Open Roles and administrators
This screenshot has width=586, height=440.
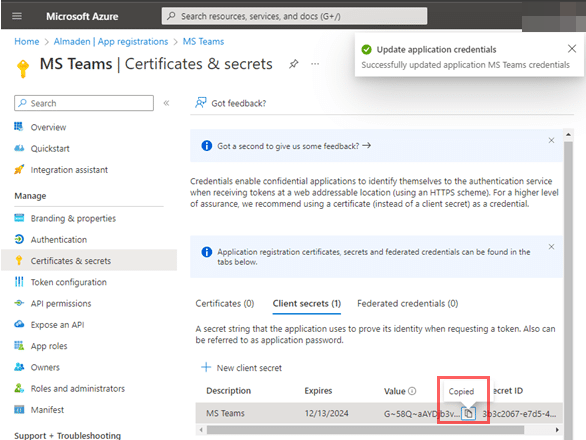(78, 389)
